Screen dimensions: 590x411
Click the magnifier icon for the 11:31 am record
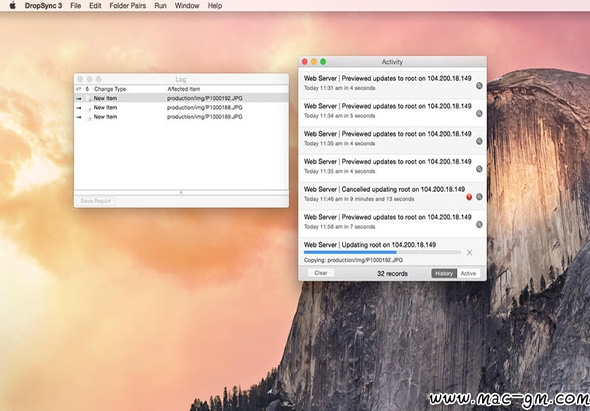(x=479, y=86)
